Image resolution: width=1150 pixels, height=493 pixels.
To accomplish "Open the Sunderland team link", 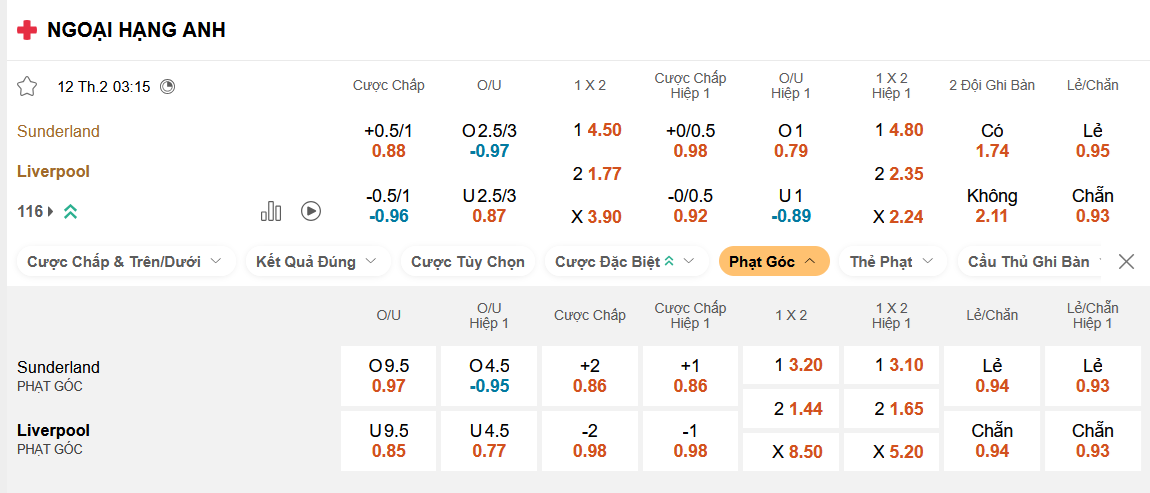I will (58, 131).
